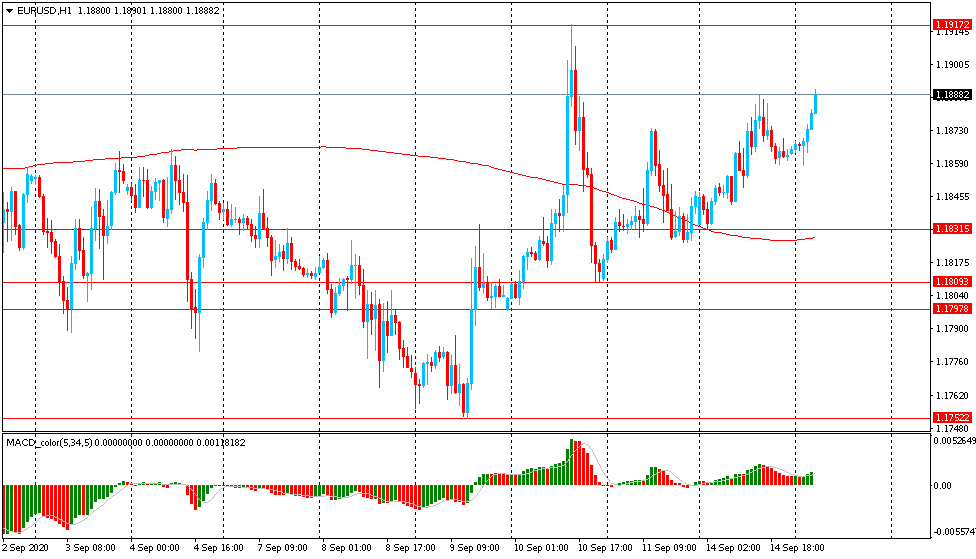The height and width of the screenshot is (559, 976).
Task: Select the 2 Sep 2020 time label
Action: [27, 548]
